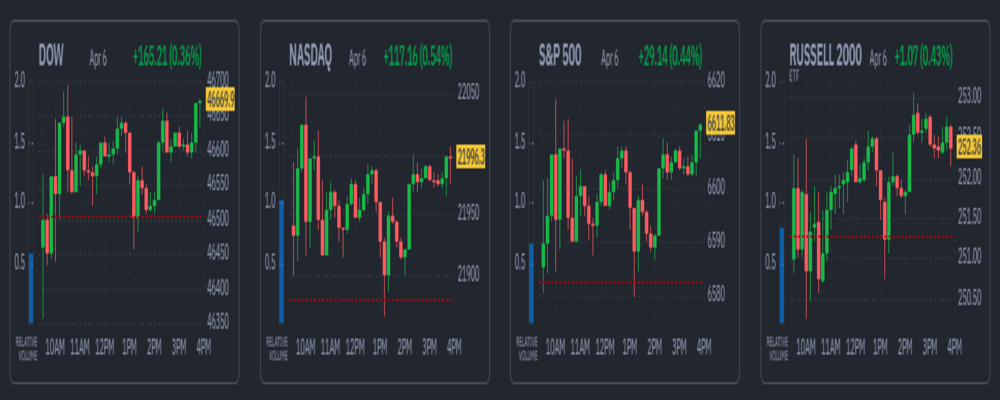
Task: Click the 2PM time label on NASDAQ chart
Action: pyautogui.click(x=404, y=346)
